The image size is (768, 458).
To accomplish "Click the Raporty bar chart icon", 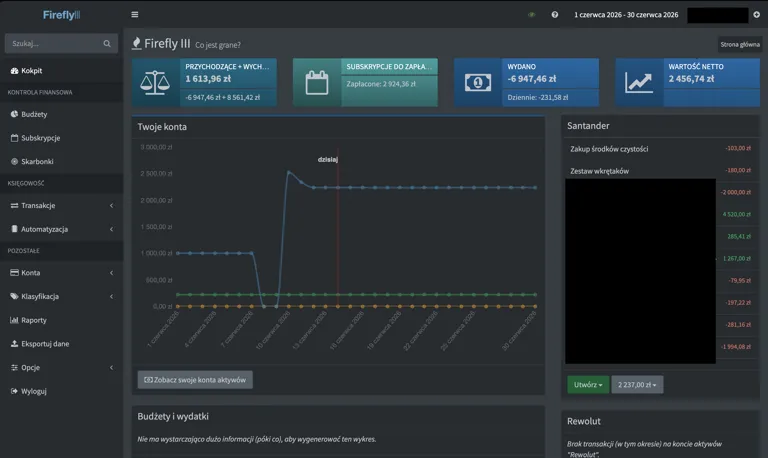I will [14, 320].
